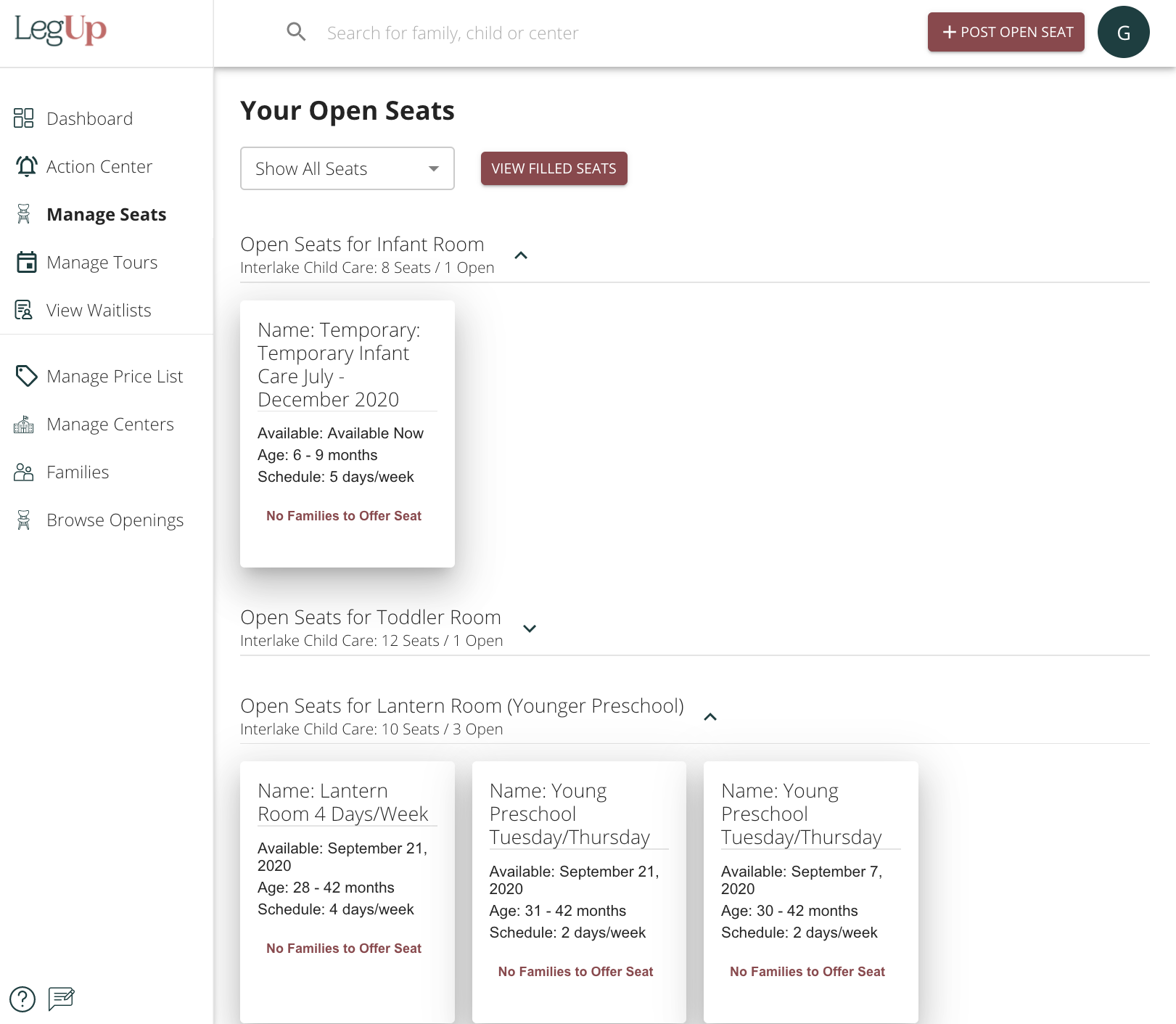Click the Age: 31 - 42 months text
The height and width of the screenshot is (1024, 1176).
click(x=558, y=911)
